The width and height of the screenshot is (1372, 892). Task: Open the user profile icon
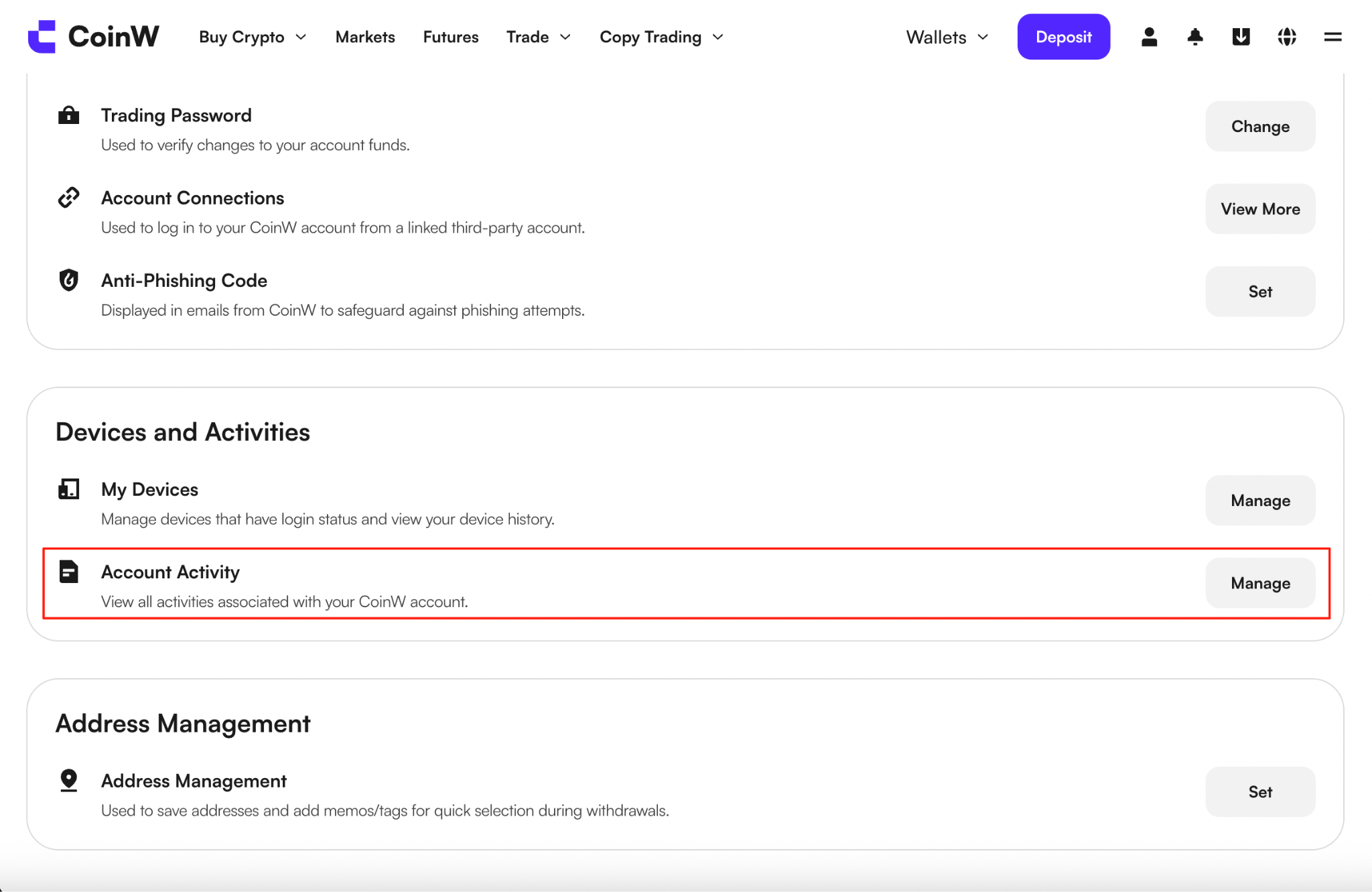pyautogui.click(x=1149, y=37)
